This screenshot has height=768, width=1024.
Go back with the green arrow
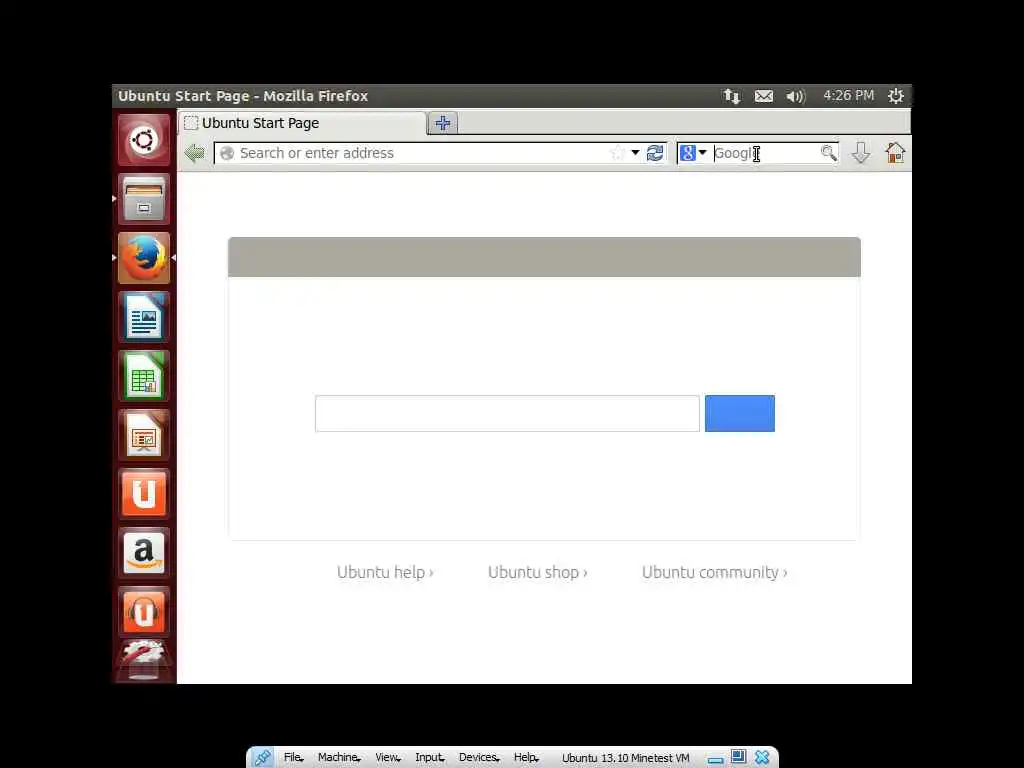tap(195, 153)
